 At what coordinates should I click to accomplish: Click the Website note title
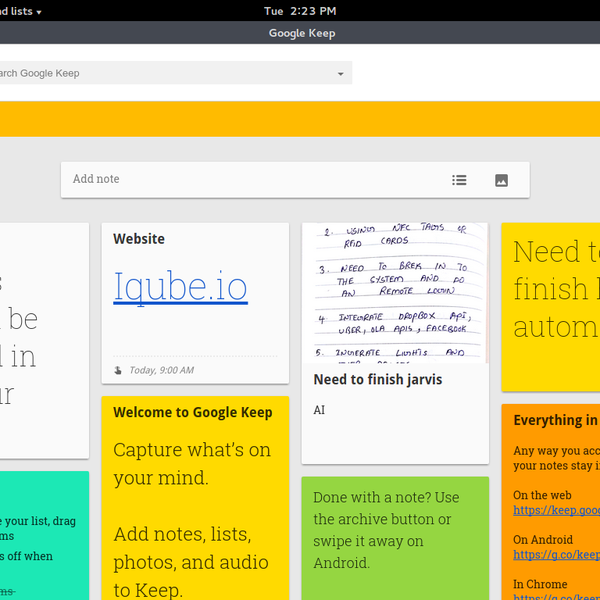point(139,239)
